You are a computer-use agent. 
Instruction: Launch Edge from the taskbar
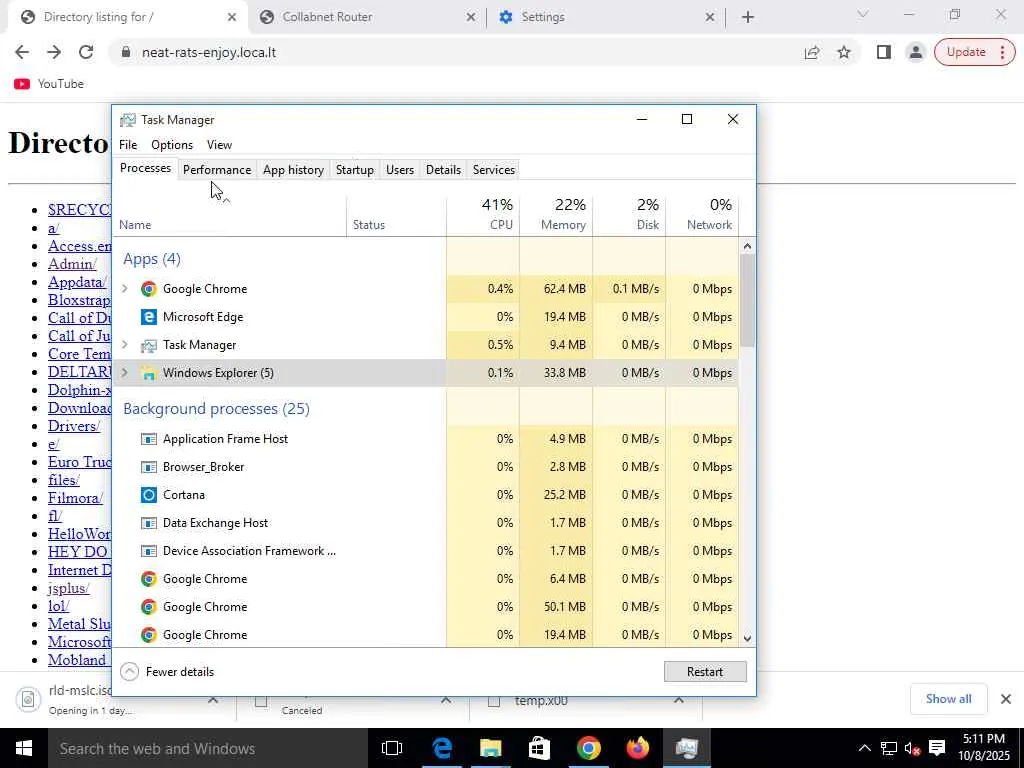442,748
